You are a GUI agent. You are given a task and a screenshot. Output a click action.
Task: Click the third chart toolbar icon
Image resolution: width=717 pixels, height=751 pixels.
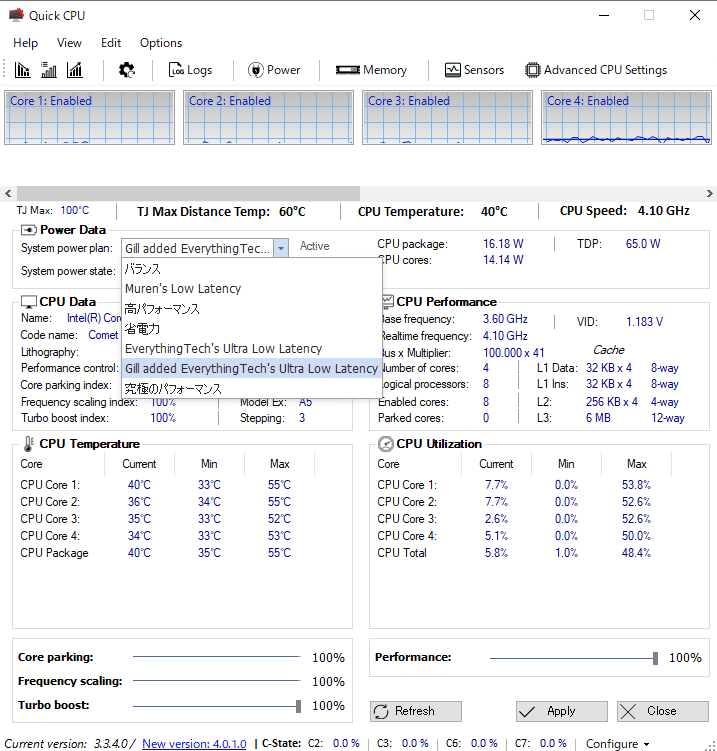(75, 70)
